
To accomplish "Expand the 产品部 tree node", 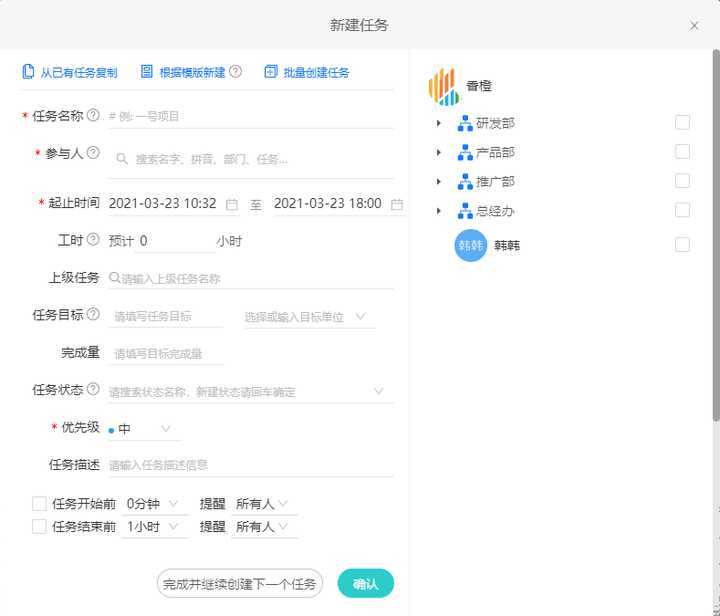I will [x=438, y=153].
